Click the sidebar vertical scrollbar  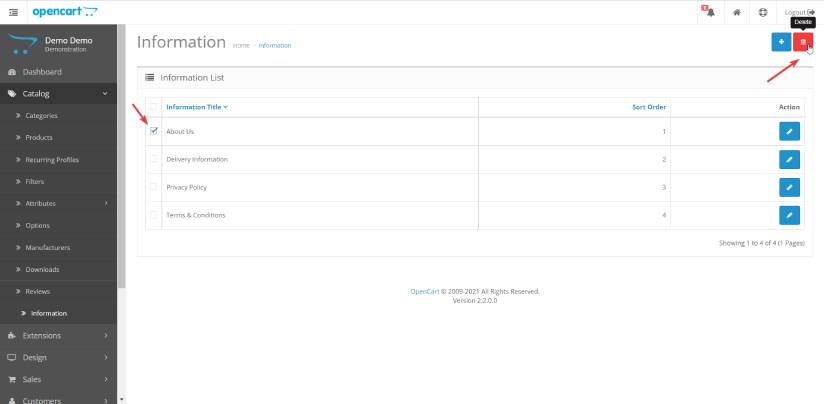coord(122,200)
